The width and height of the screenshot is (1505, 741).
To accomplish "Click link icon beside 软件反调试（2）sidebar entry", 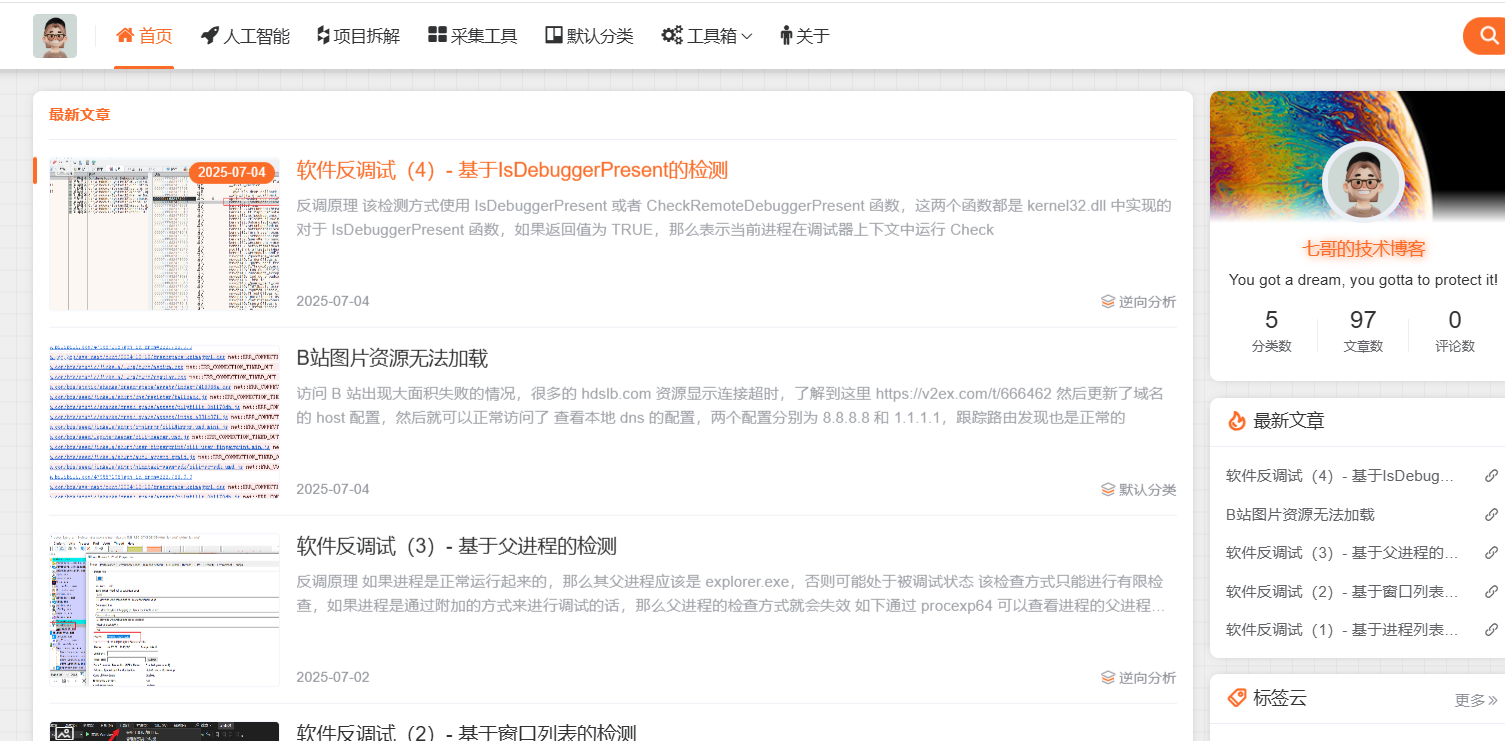I will coord(1491,592).
